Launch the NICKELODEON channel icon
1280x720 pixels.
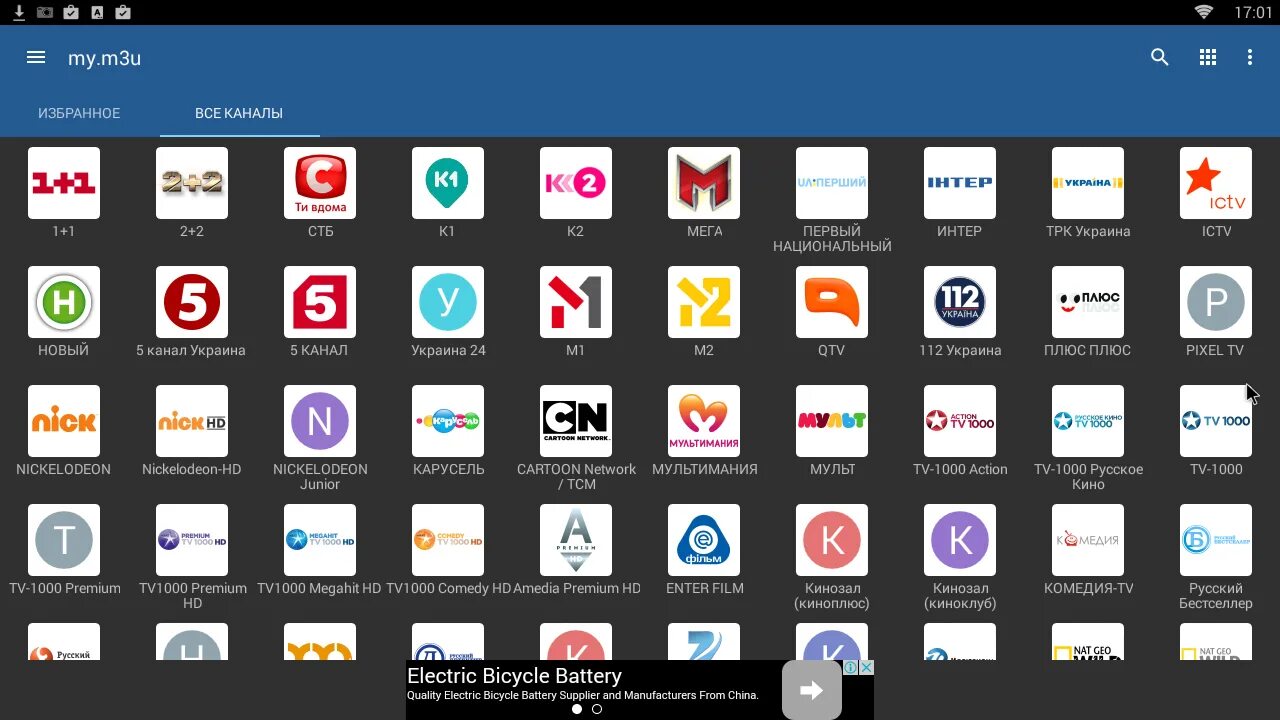tap(64, 421)
